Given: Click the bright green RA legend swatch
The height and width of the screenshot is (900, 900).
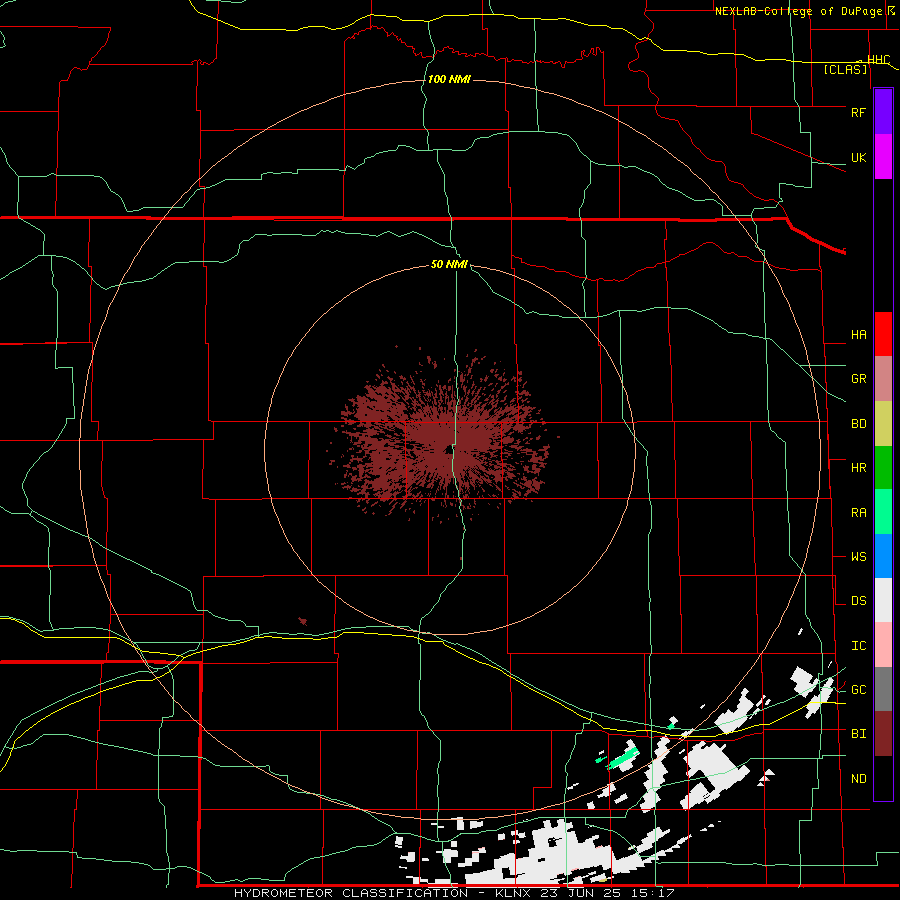Looking at the screenshot, I should coord(883,512).
